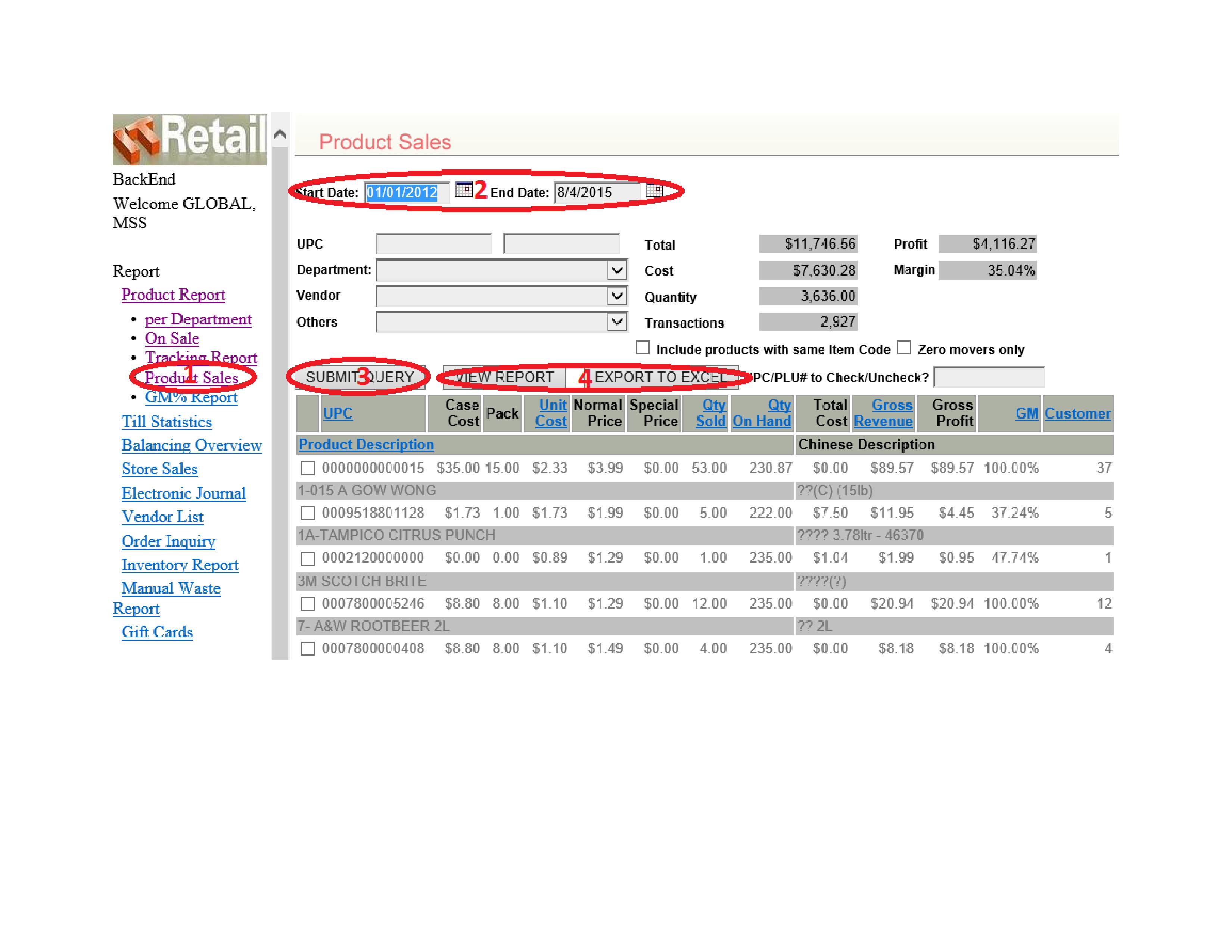
Task: Click the Retail logo image
Action: click(x=190, y=139)
